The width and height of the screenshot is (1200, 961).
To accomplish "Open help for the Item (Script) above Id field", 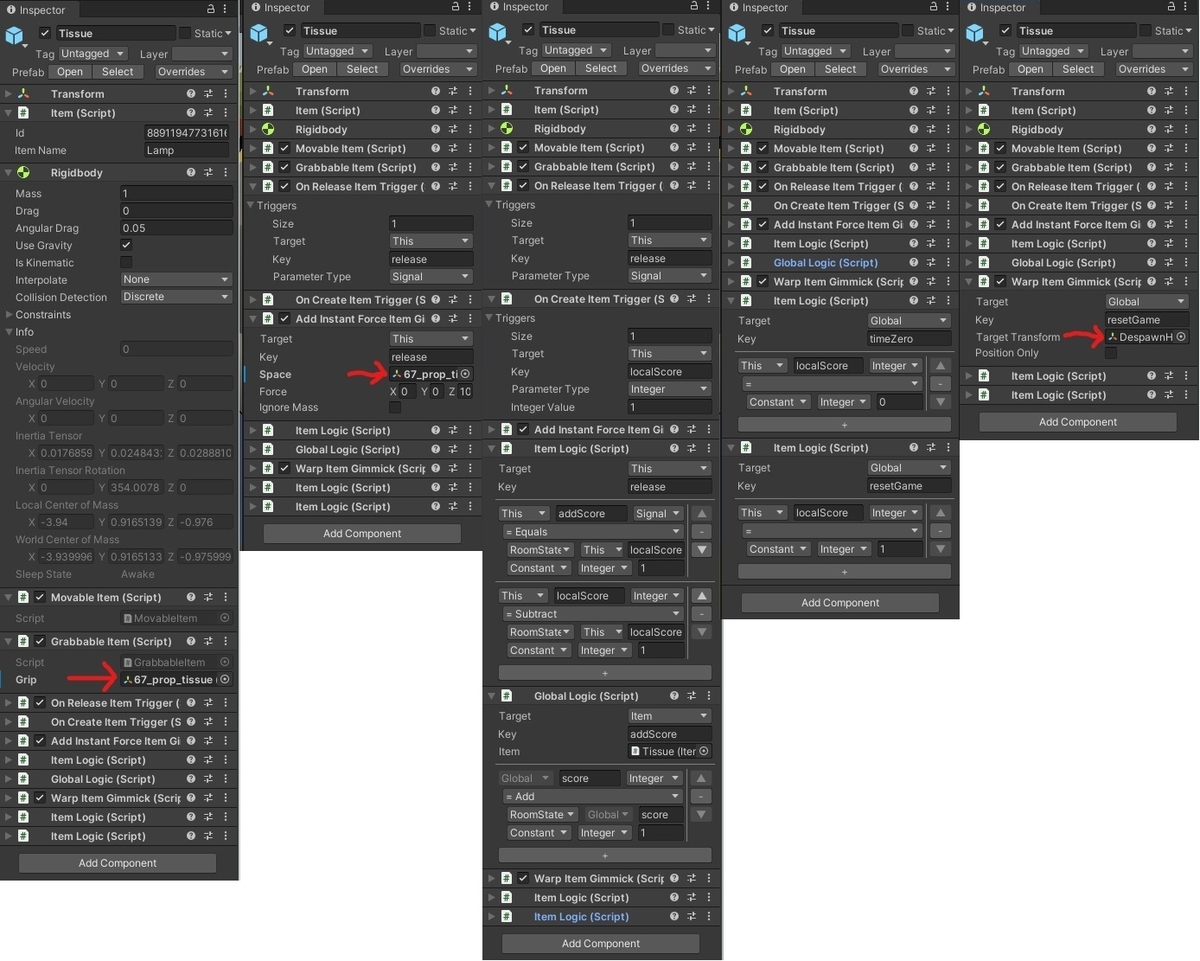I will click(x=191, y=114).
